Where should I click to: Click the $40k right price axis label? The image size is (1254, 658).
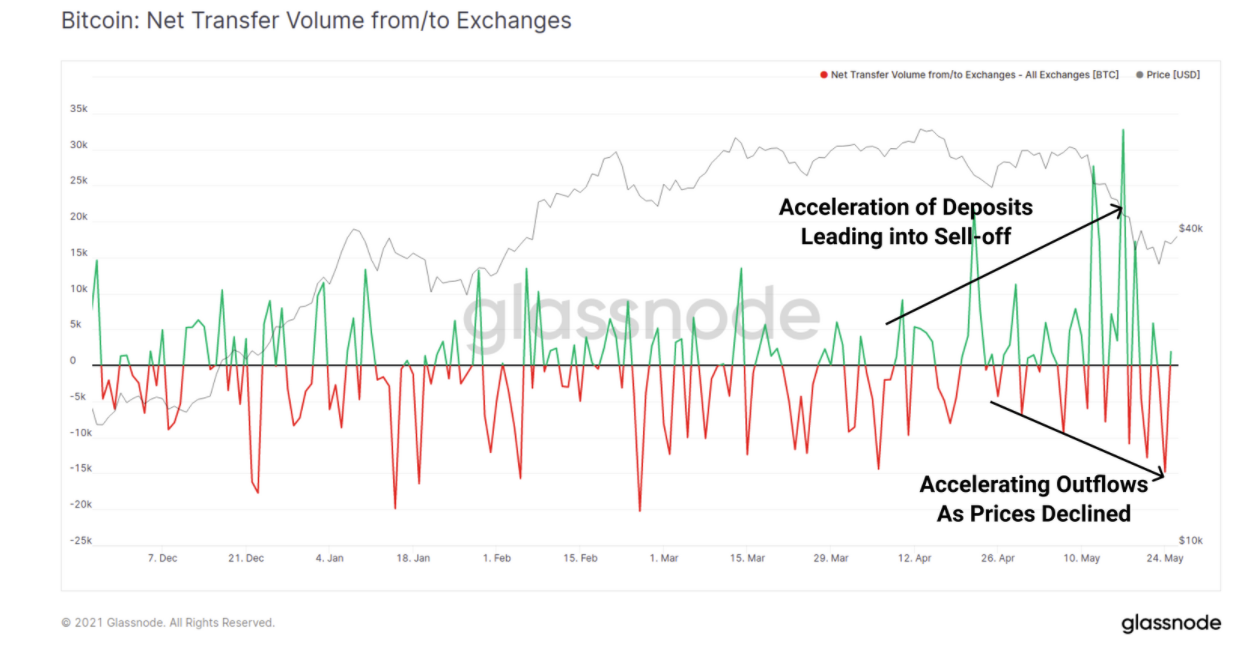click(x=1191, y=229)
